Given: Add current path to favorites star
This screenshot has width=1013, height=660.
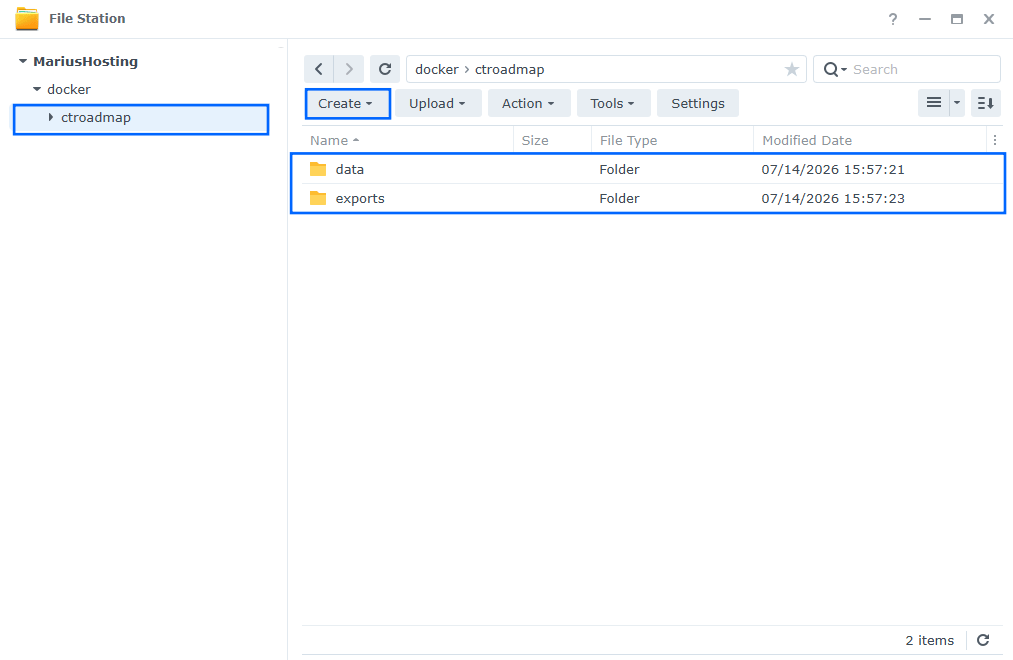Looking at the screenshot, I should (791, 69).
